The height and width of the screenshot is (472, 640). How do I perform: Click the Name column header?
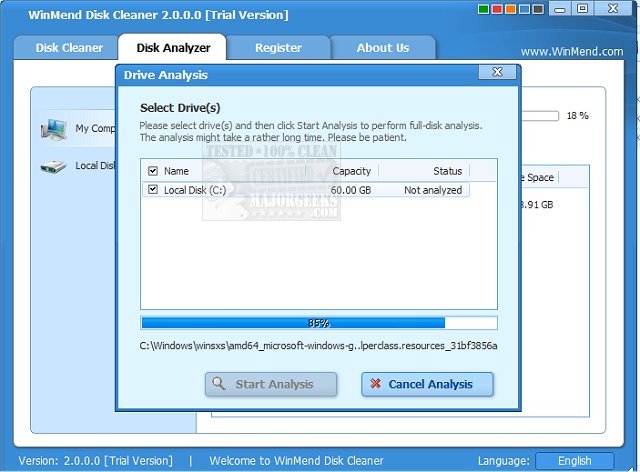[176, 171]
